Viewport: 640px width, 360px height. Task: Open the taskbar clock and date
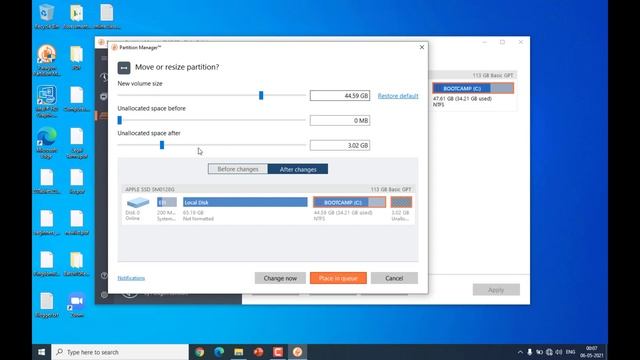[591, 352]
